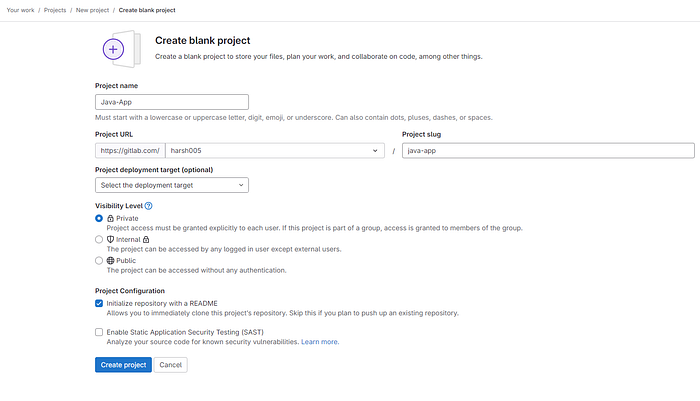Click the globe icon beside Public
This screenshot has width=700, height=401.
110,260
